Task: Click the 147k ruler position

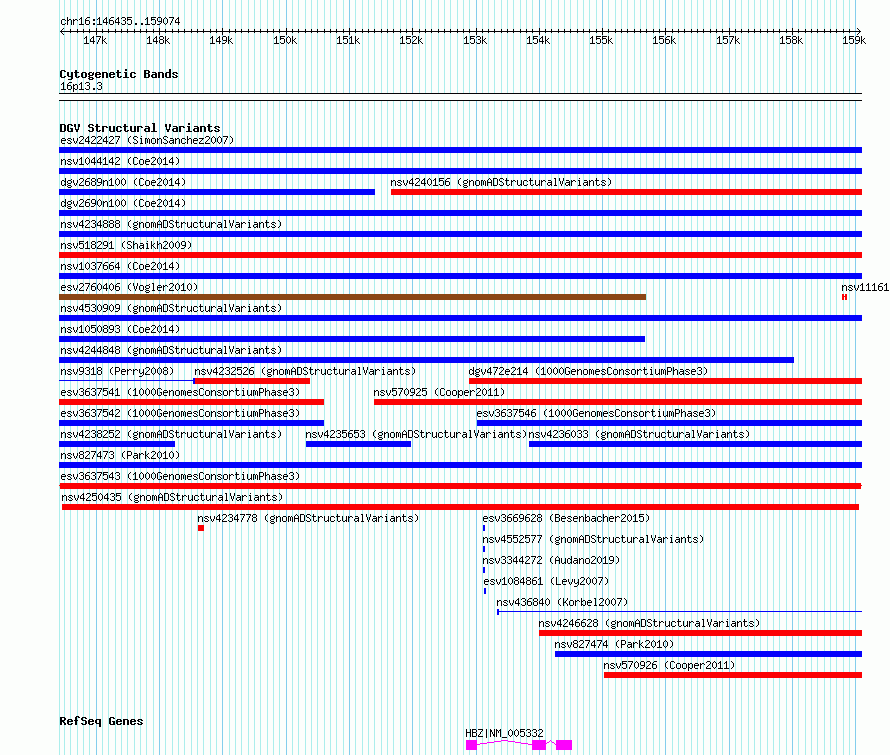Action: point(95,41)
